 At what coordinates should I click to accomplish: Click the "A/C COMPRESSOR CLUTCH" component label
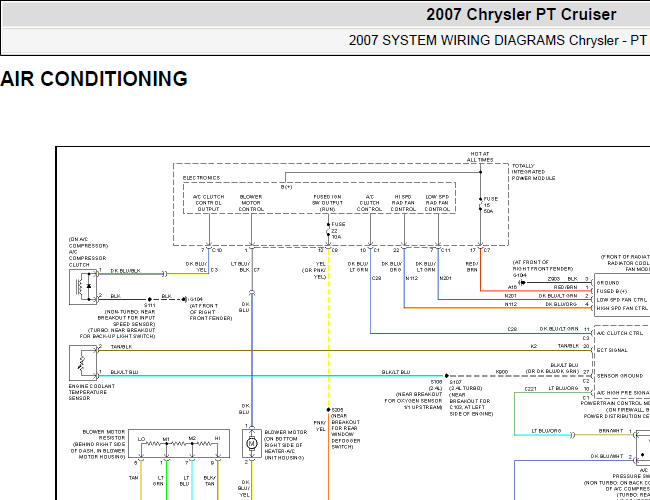[87, 258]
